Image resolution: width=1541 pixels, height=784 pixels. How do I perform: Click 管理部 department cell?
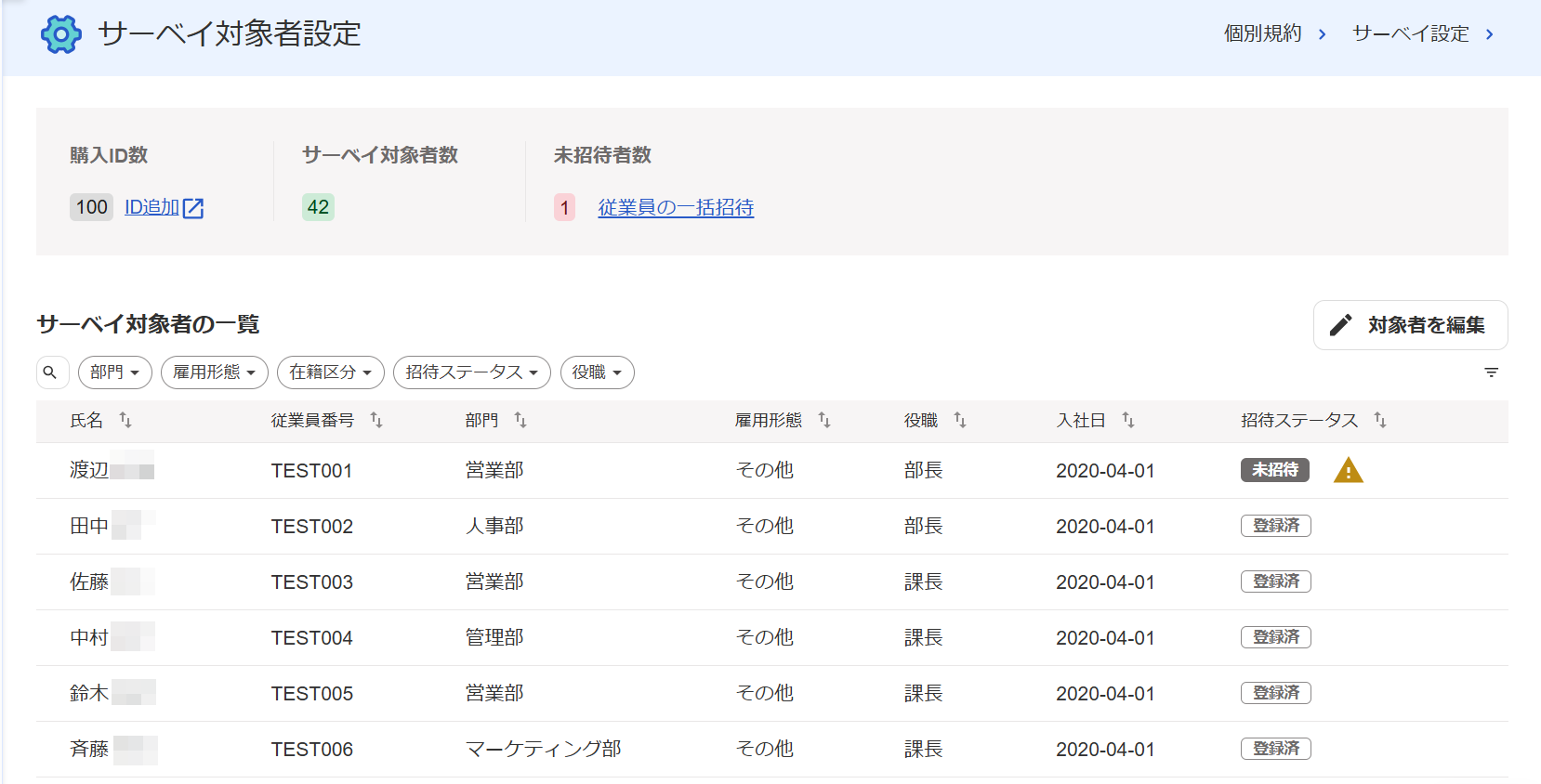point(494,637)
